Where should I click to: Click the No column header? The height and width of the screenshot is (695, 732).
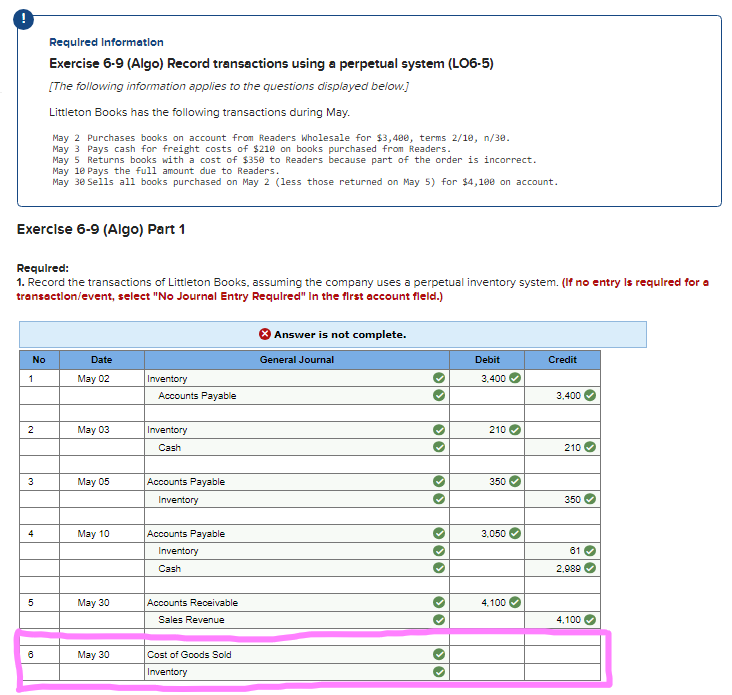click(39, 360)
